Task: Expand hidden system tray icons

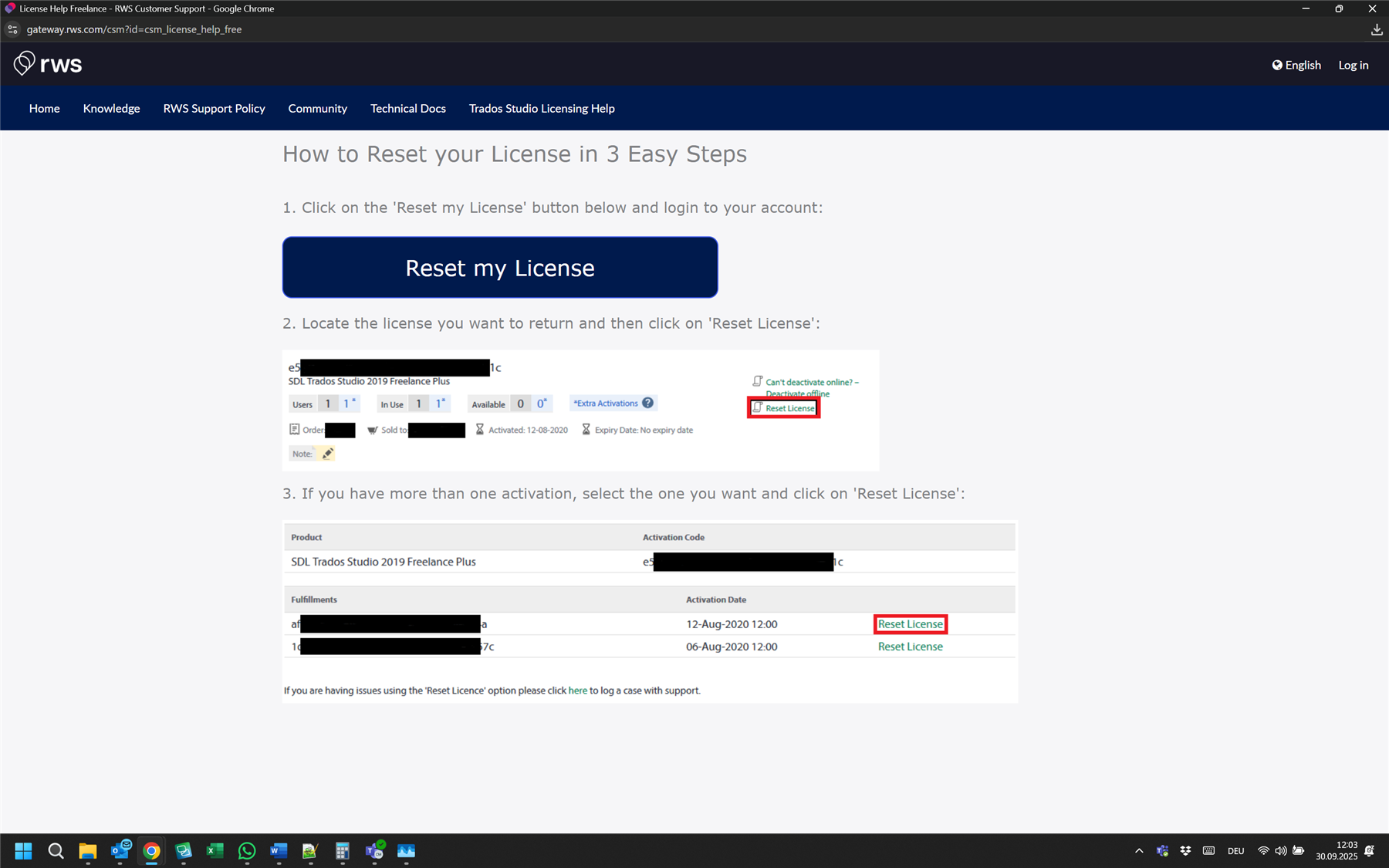Action: click(1139, 851)
